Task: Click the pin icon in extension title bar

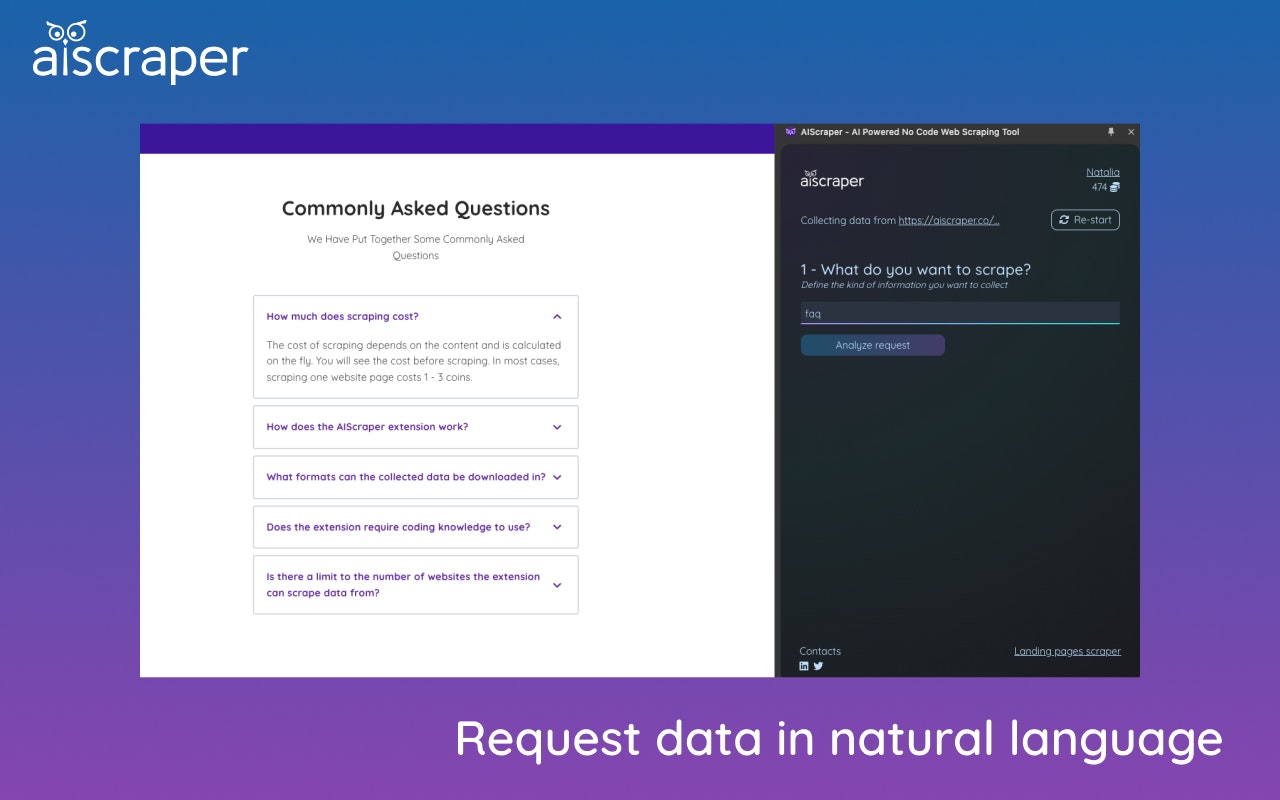Action: 1111,132
